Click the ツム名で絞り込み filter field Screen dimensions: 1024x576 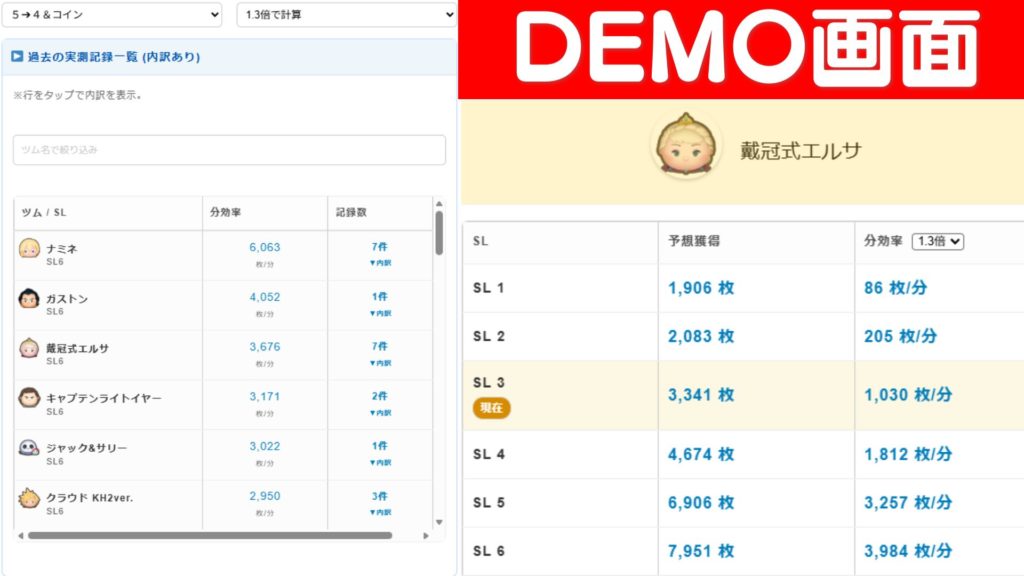229,150
